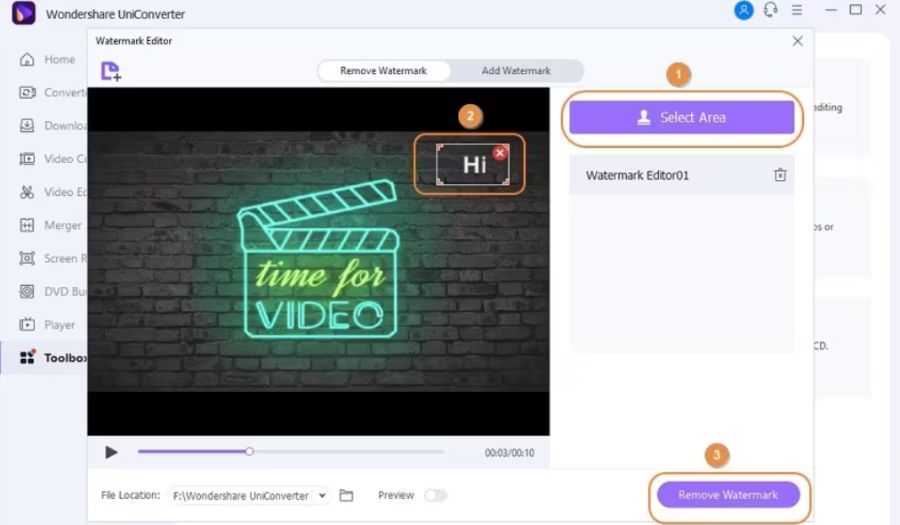Open the Converter section in sidebar
The image size is (900, 525).
pyautogui.click(x=53, y=92)
